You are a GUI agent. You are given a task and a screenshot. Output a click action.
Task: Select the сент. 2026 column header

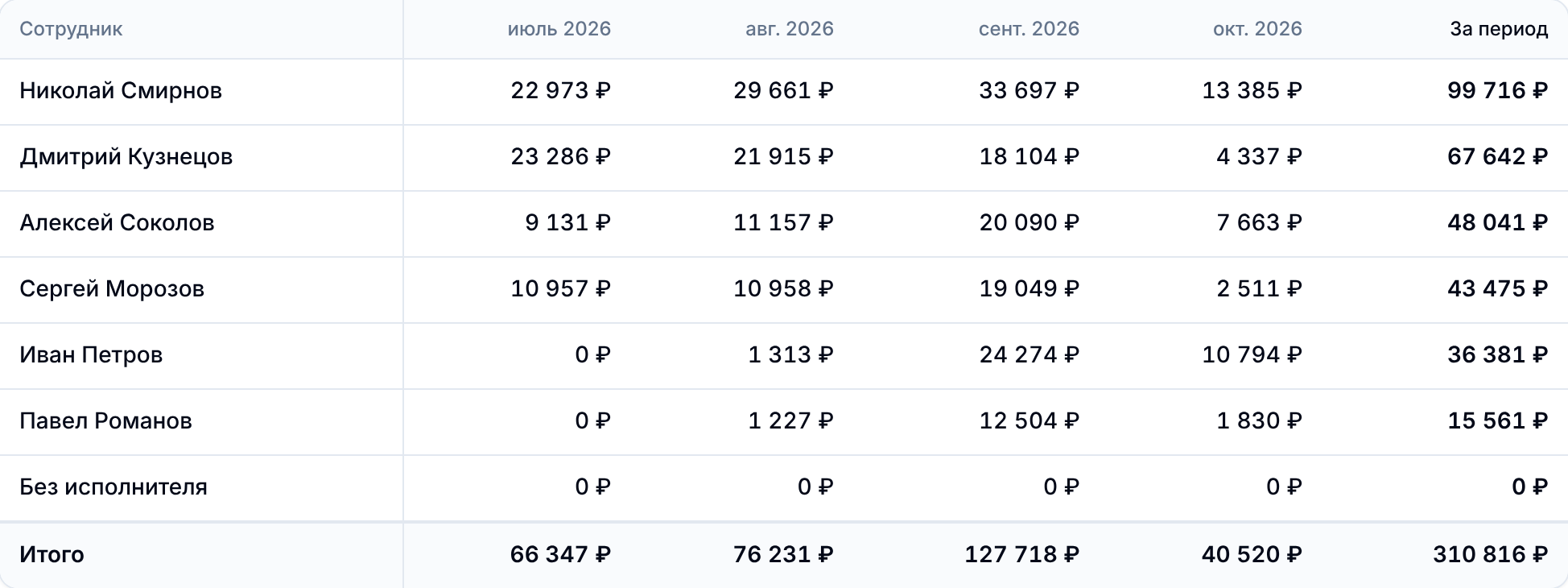[1029, 29]
